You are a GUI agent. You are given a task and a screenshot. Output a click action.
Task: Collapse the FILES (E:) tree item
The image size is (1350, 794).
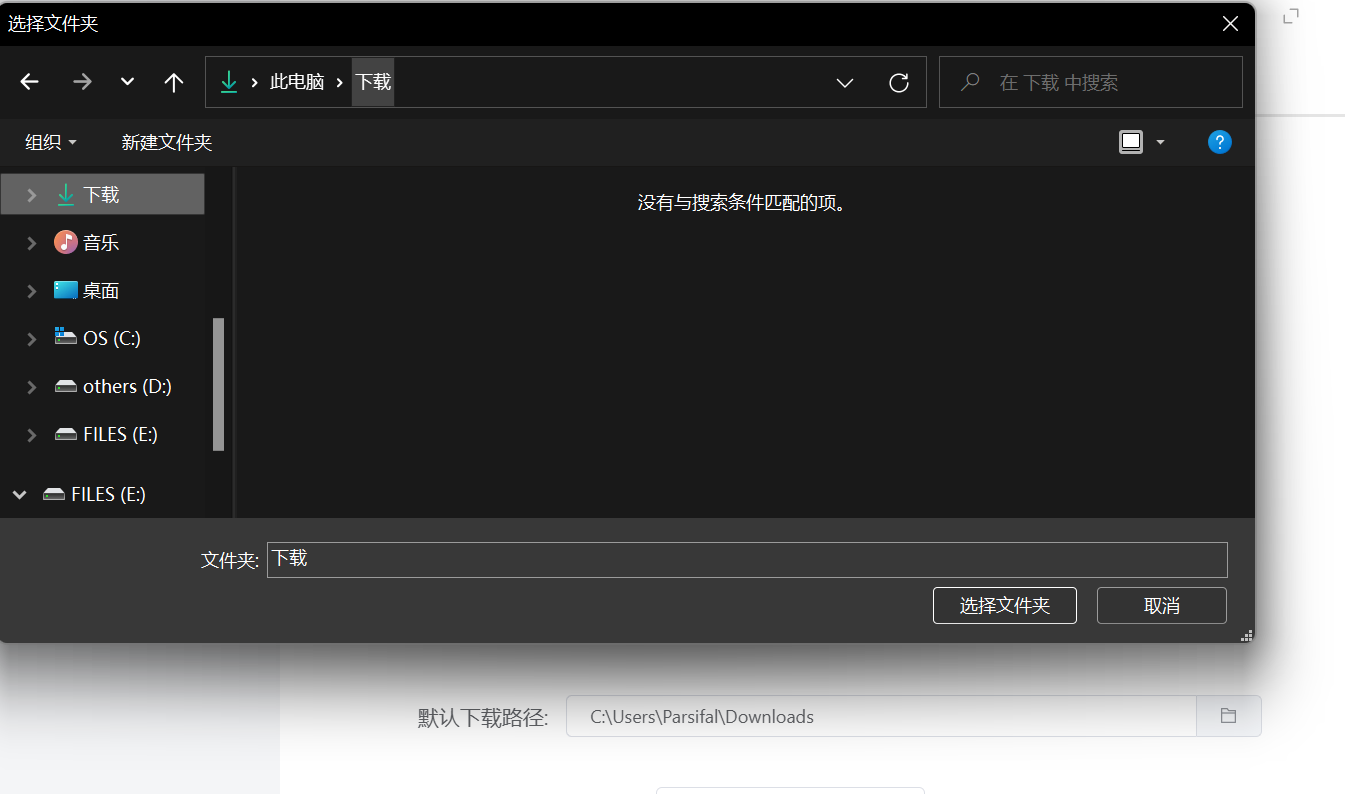tap(17, 493)
